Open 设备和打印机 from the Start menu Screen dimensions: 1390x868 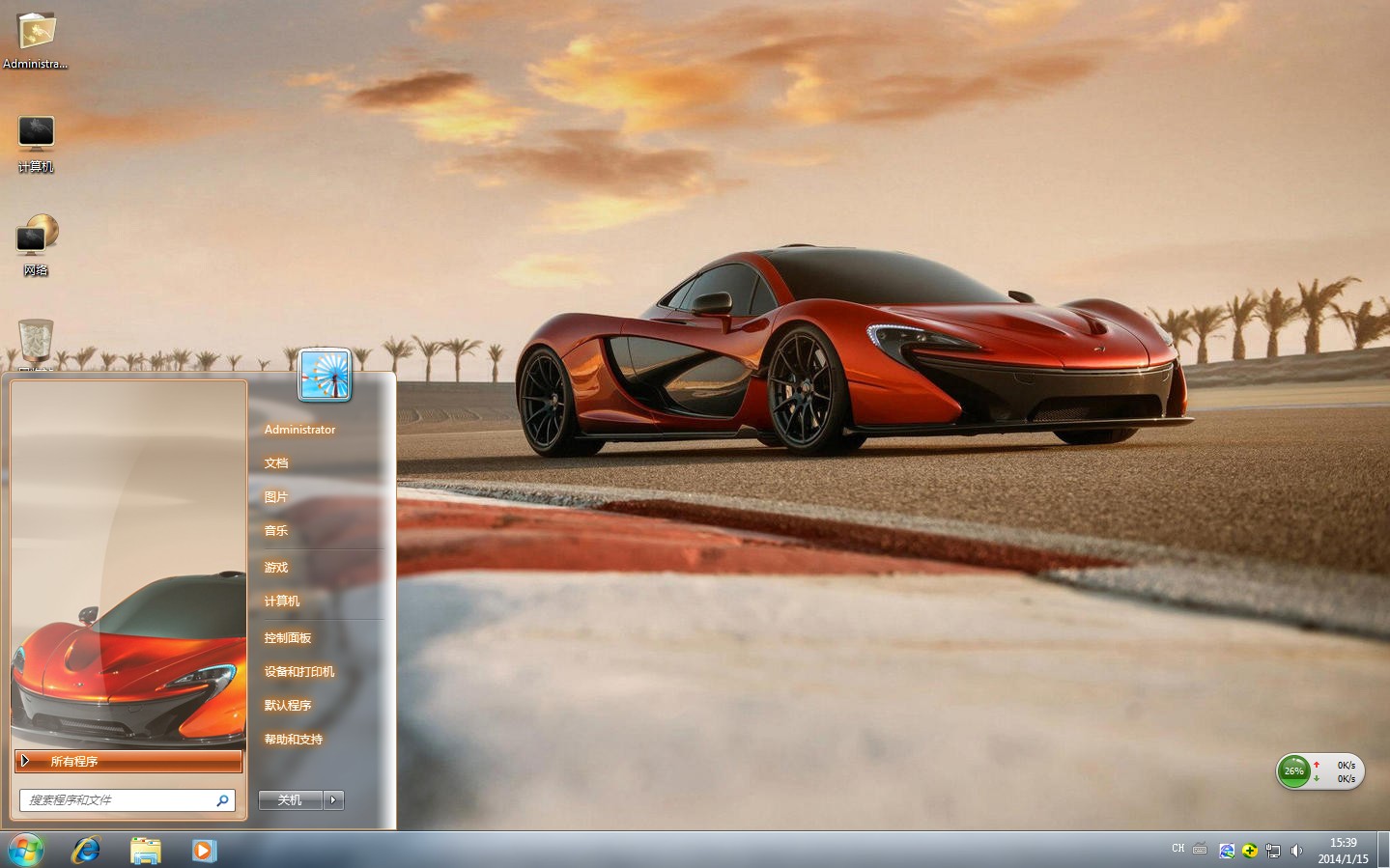coord(299,672)
